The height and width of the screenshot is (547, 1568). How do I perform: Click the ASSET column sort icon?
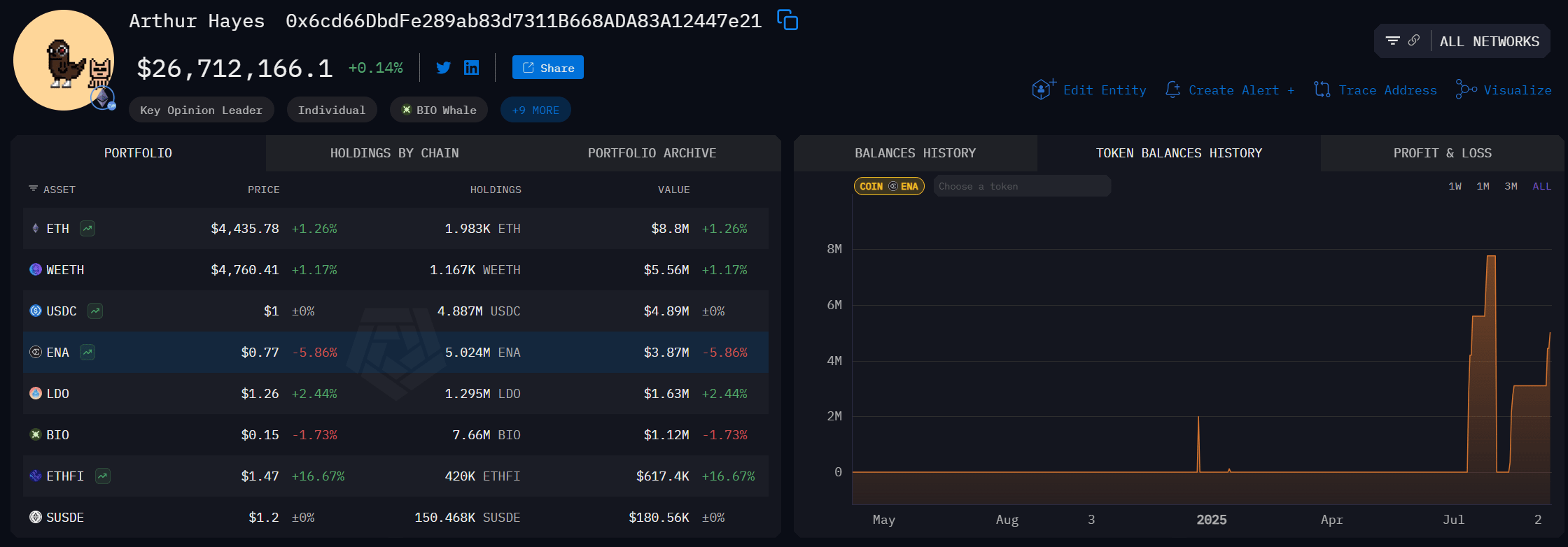click(33, 189)
